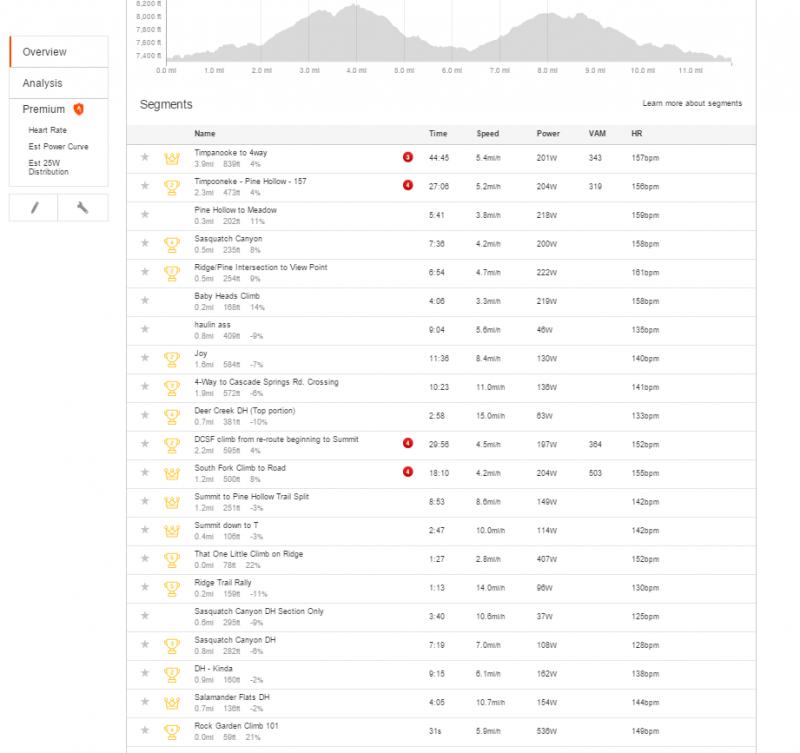The image size is (800, 753).
Task: Open the Pine Hollow to Meadow segment
Action: click(x=235, y=210)
